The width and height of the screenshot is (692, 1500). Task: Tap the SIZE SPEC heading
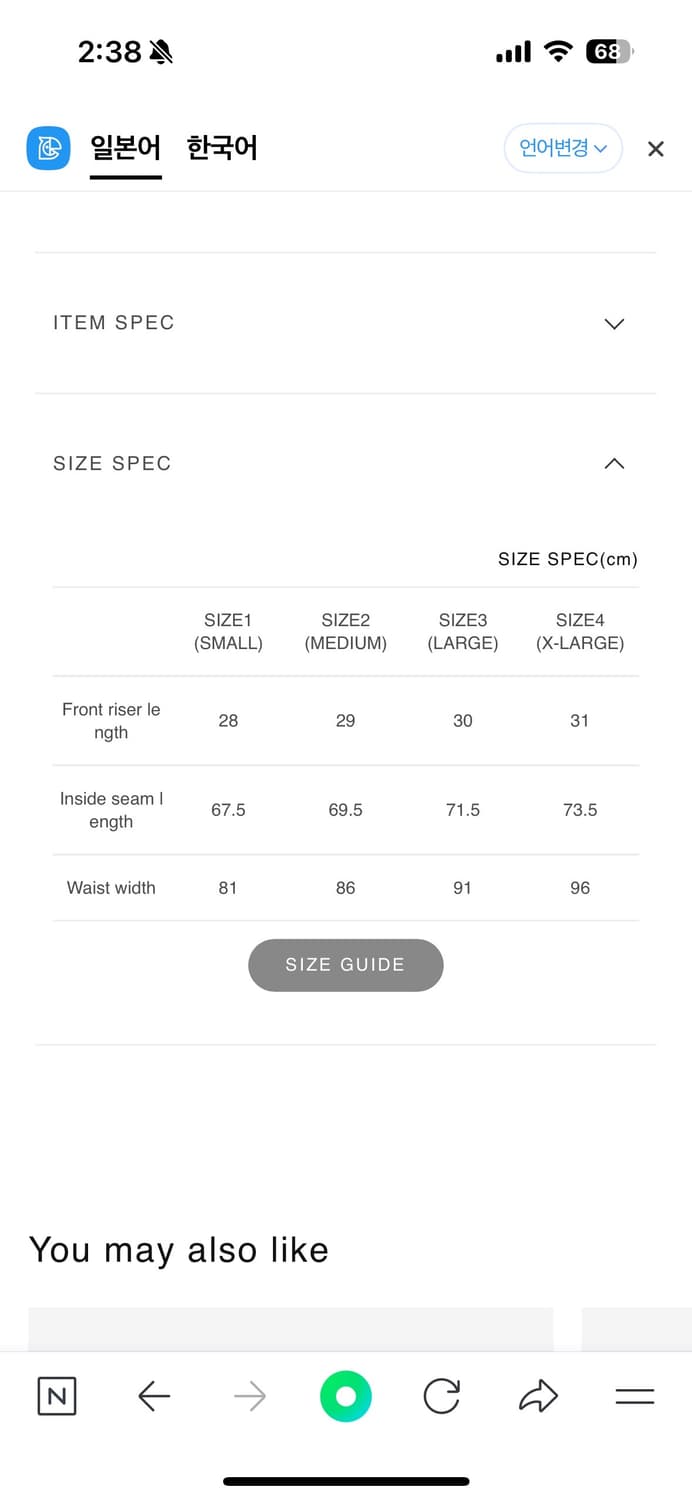click(112, 463)
